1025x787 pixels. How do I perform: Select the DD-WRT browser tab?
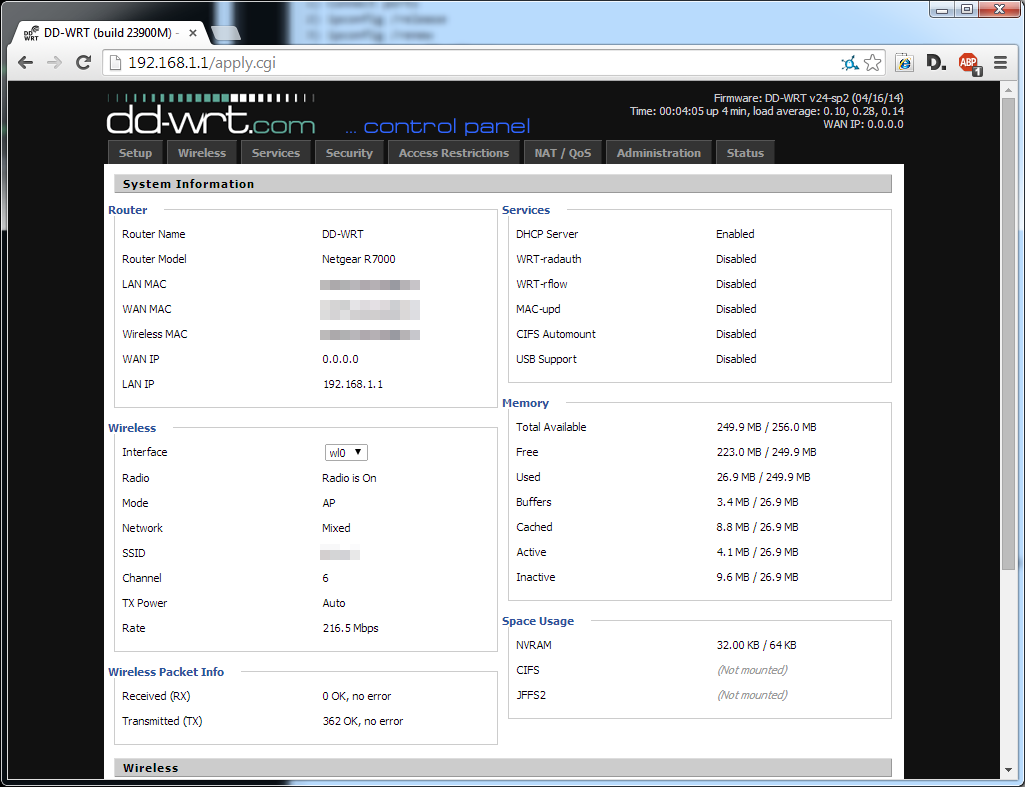coord(100,31)
